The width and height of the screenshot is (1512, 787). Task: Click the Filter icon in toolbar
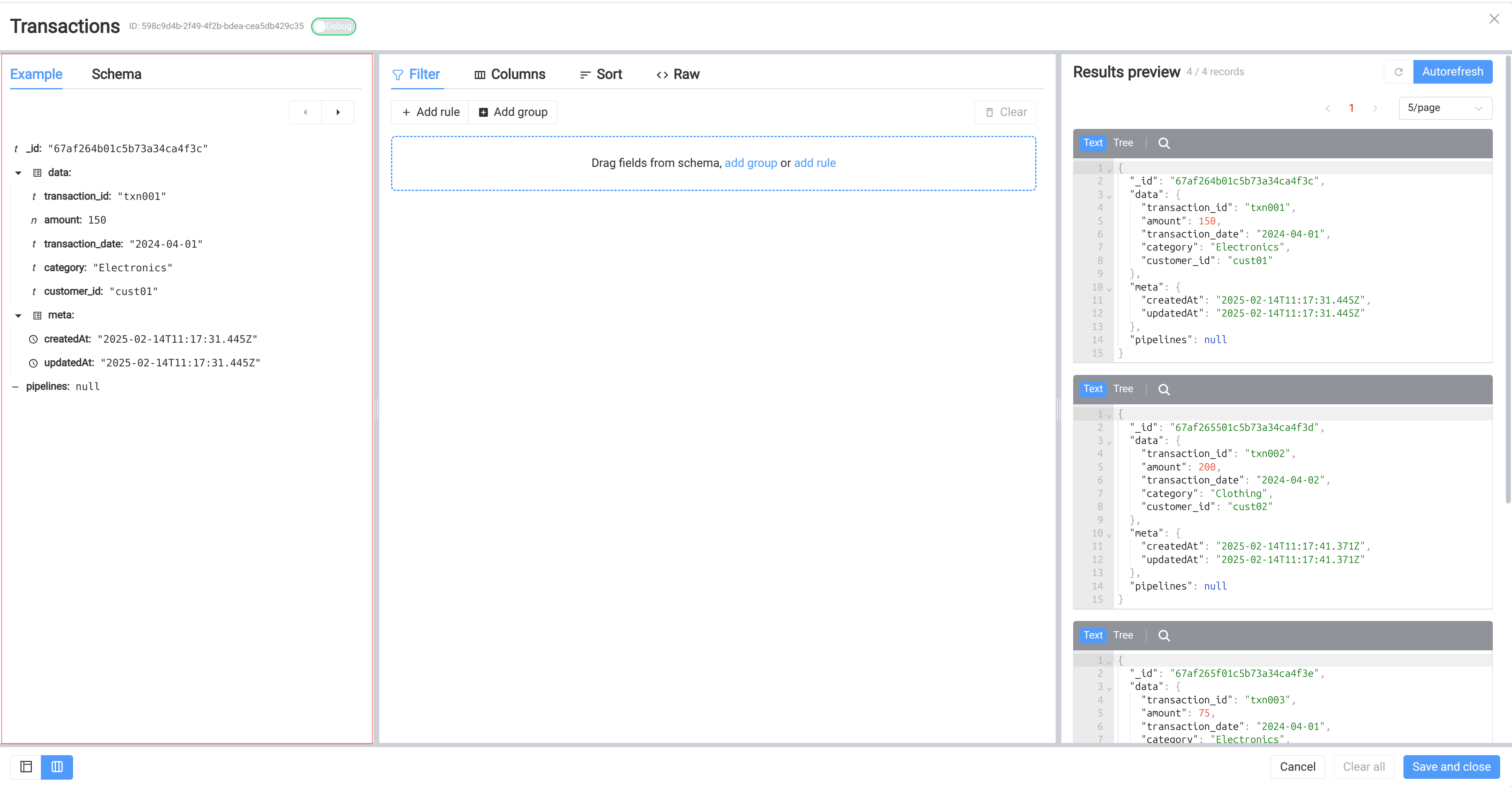click(x=399, y=74)
